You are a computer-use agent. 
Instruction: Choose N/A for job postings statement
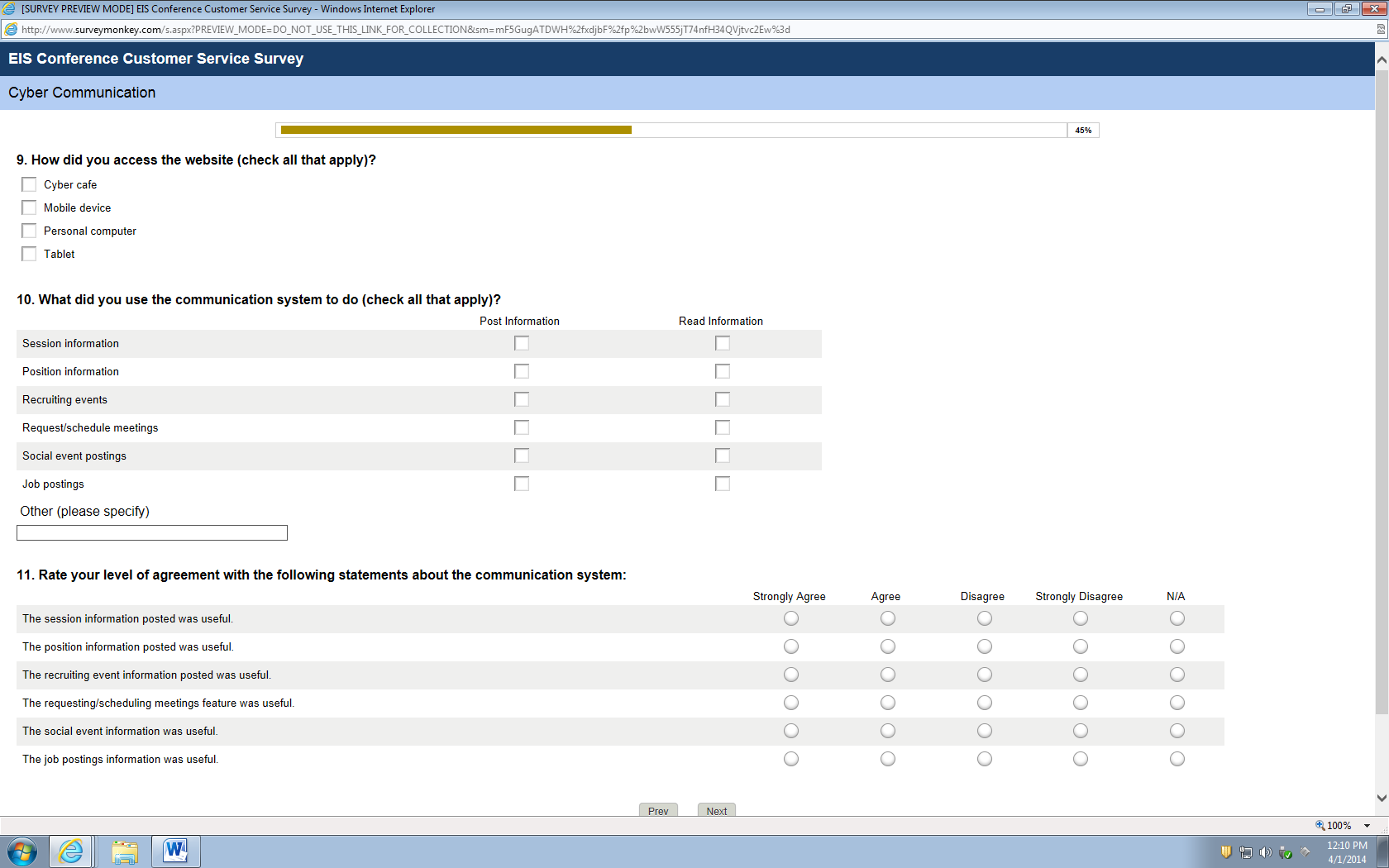point(1177,759)
